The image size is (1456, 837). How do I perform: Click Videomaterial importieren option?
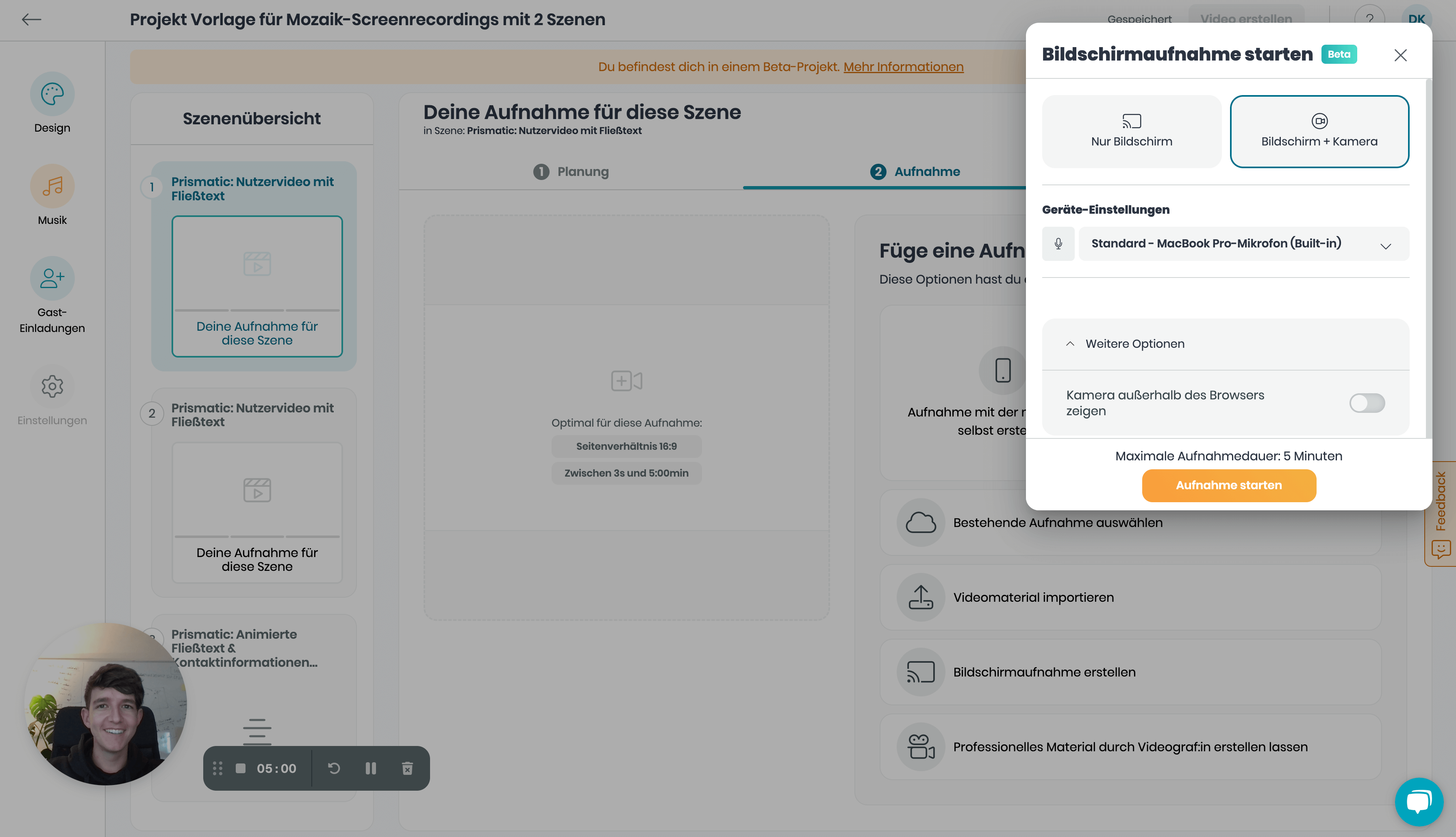[1033, 597]
